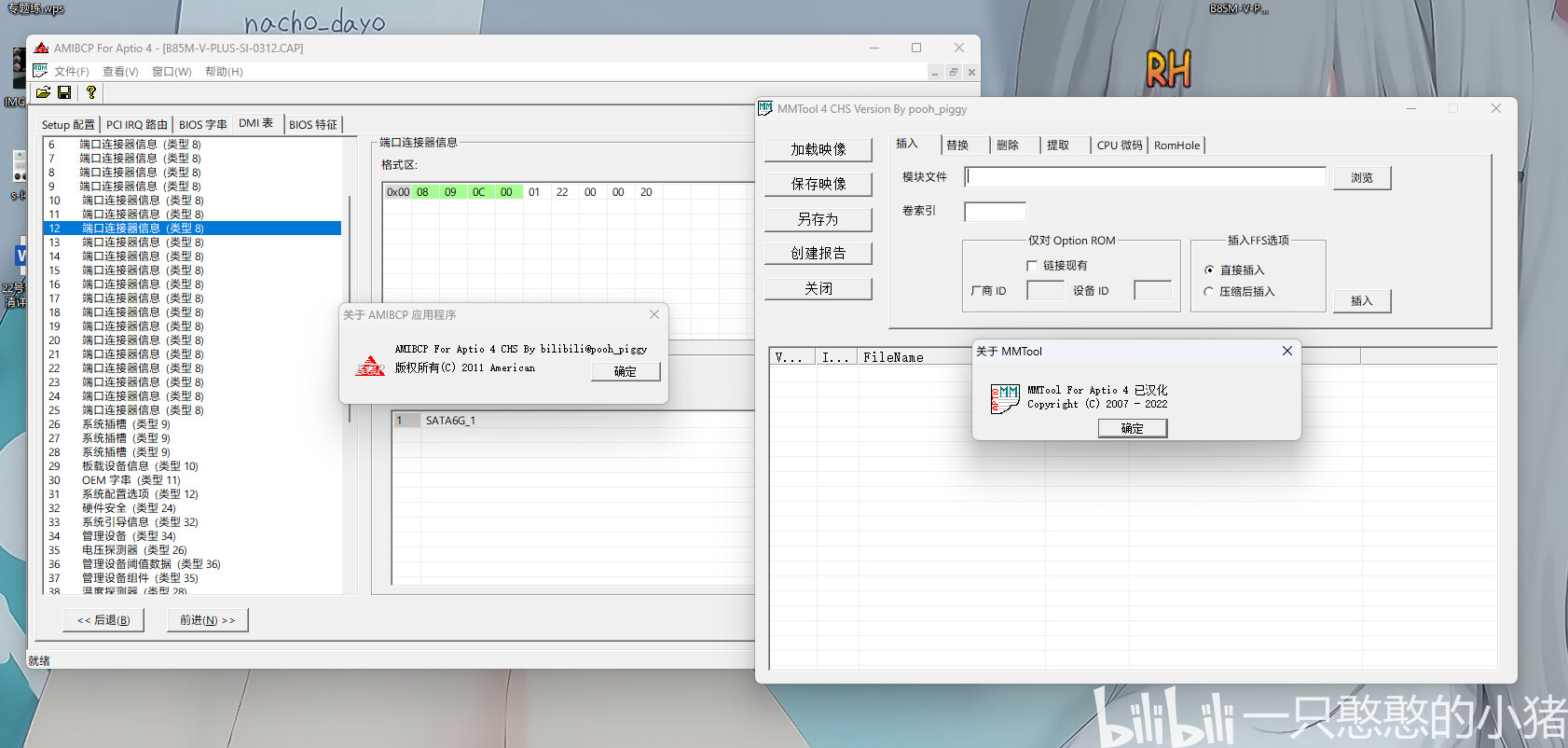Click the 厂商 ID input field
Screen dimensions: 1568x748
coord(1045,290)
